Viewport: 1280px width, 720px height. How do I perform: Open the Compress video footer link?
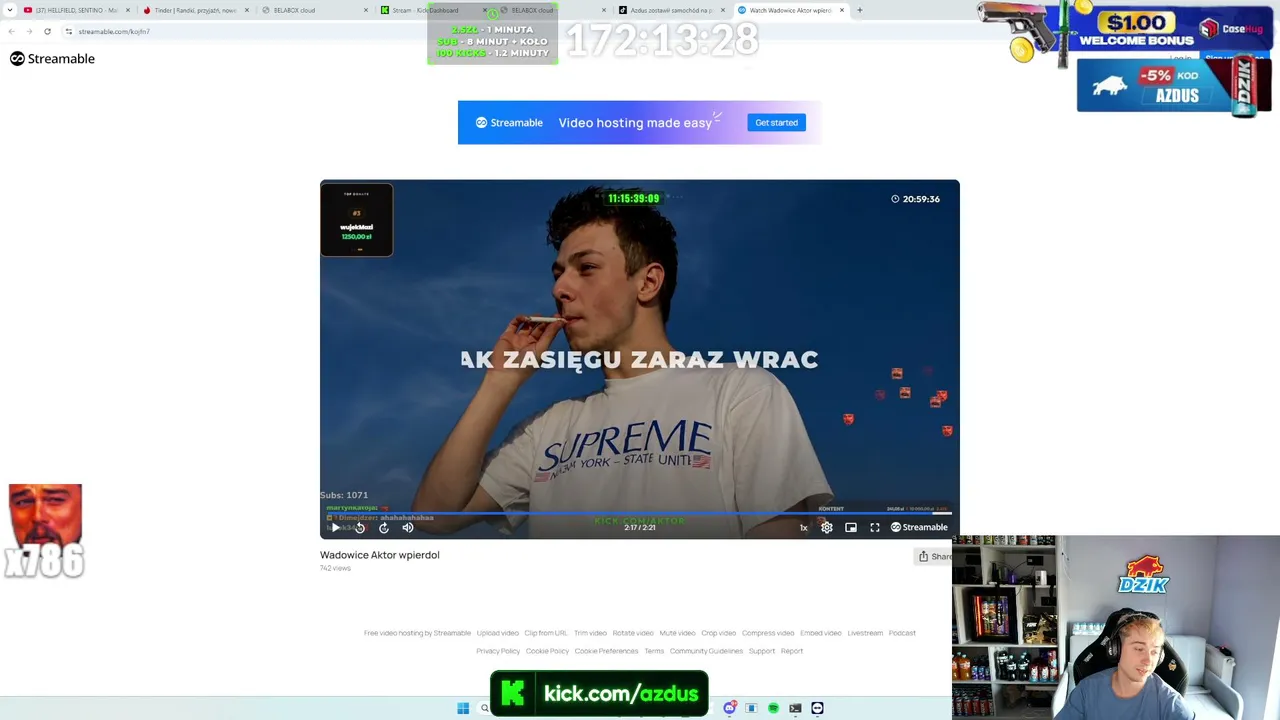768,633
